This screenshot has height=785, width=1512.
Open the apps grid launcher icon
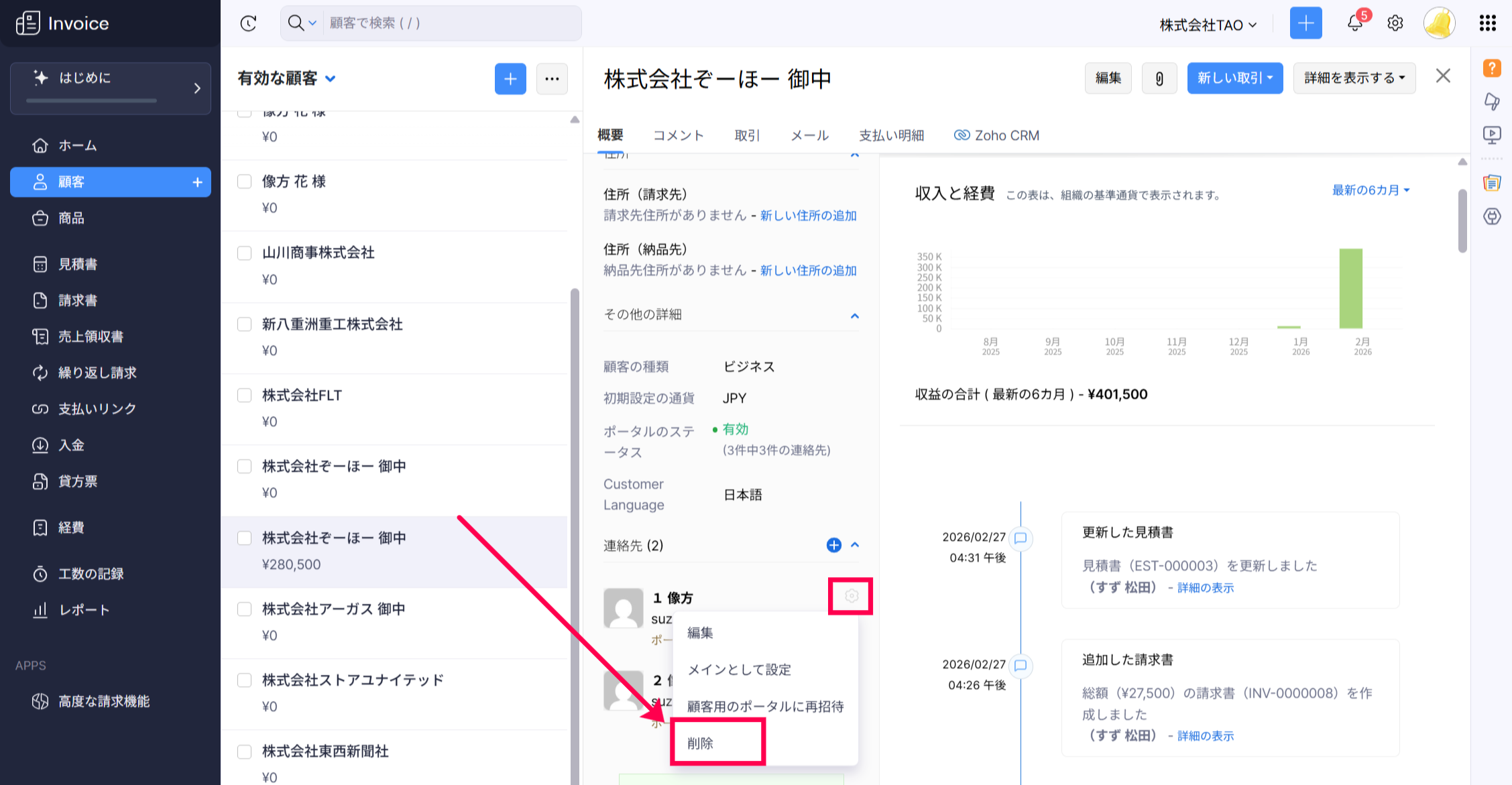(x=1488, y=23)
